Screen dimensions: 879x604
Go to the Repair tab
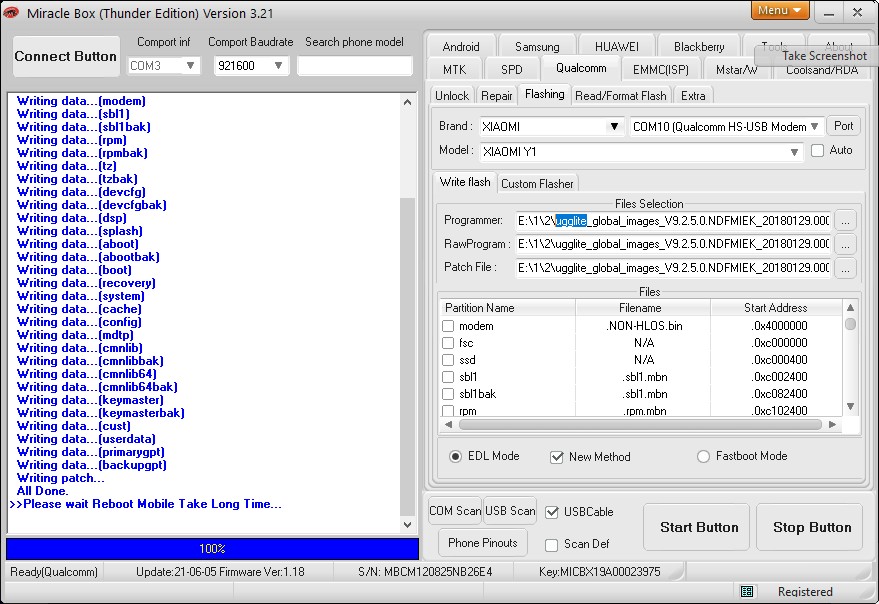pos(497,96)
